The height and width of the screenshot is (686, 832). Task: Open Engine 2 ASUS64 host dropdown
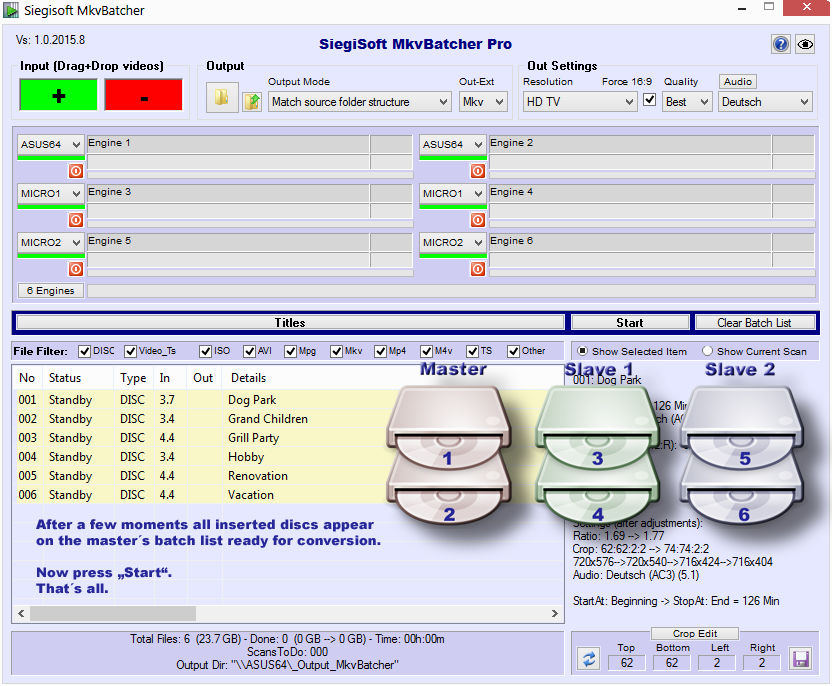click(453, 144)
